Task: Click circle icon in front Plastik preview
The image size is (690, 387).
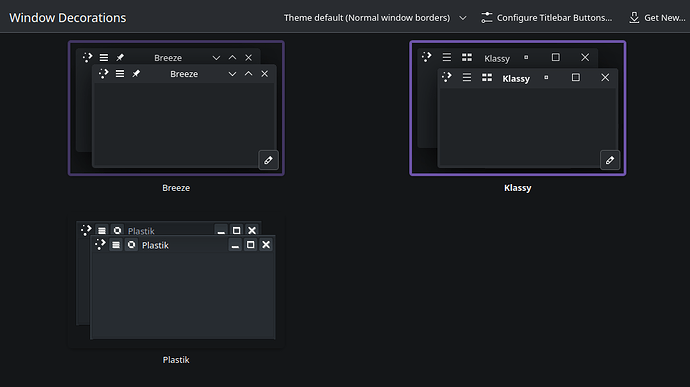Action: click(x=131, y=245)
